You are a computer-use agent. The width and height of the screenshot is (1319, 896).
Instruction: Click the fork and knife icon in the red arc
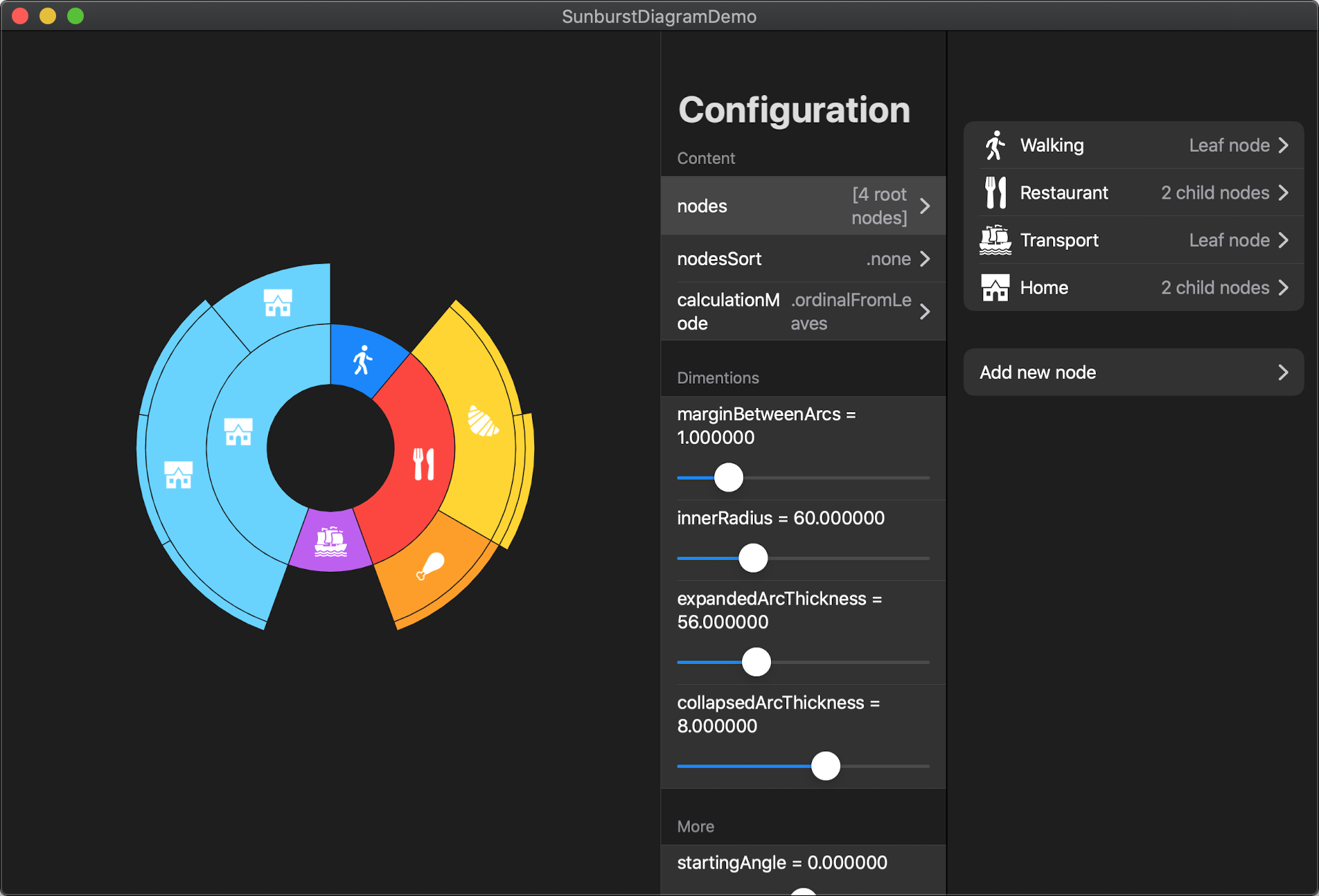coord(423,464)
